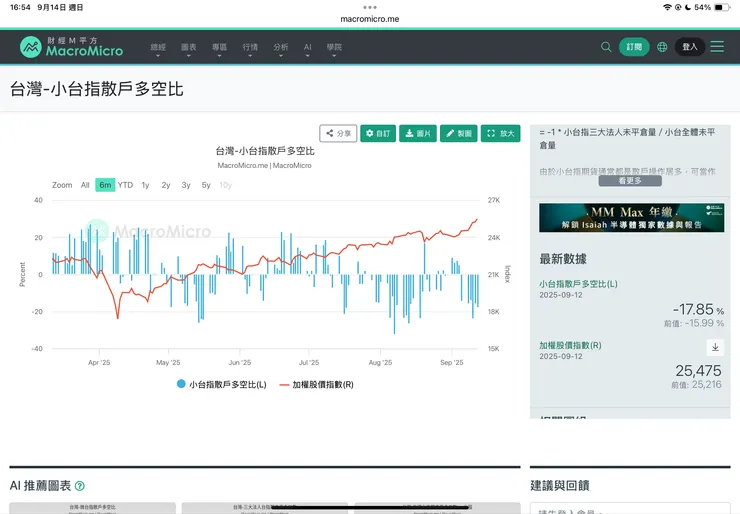Open the AI 推薦圖表 help question icon
The height and width of the screenshot is (514, 740).
80,486
